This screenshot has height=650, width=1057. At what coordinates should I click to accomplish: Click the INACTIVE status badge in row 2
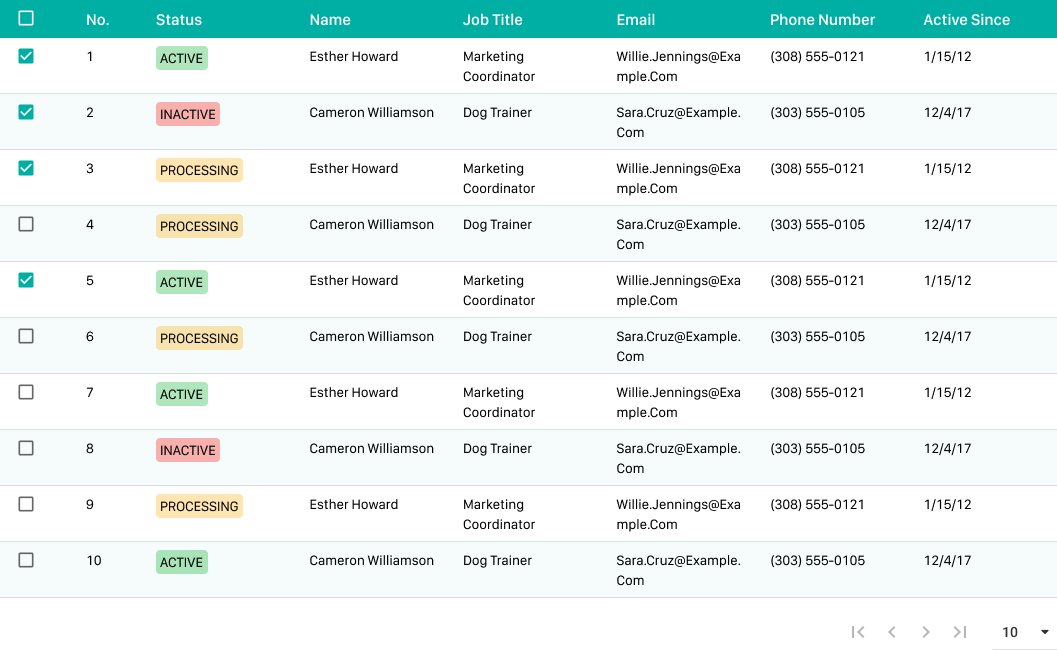click(x=187, y=114)
